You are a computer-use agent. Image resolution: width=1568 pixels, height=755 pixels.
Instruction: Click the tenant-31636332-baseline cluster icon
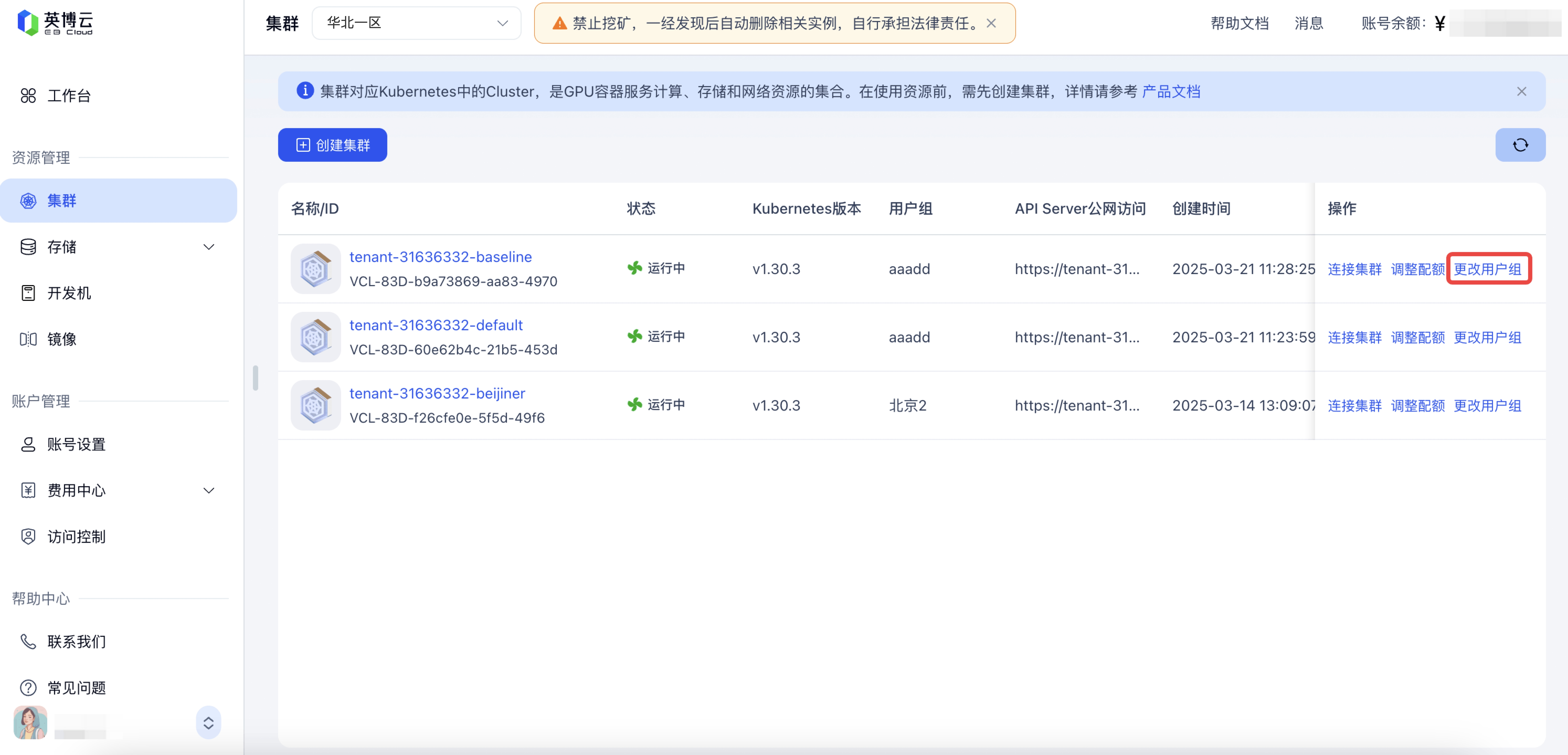pos(315,269)
